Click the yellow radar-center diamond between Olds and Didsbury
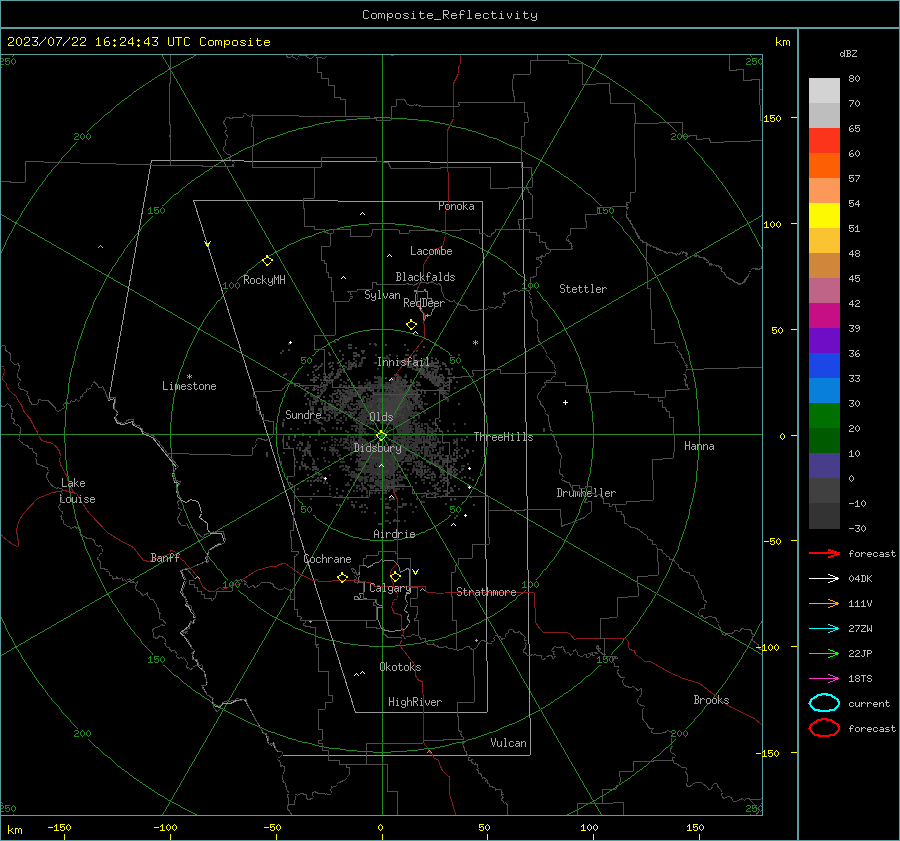Viewport: 900px width, 841px height. (x=381, y=436)
